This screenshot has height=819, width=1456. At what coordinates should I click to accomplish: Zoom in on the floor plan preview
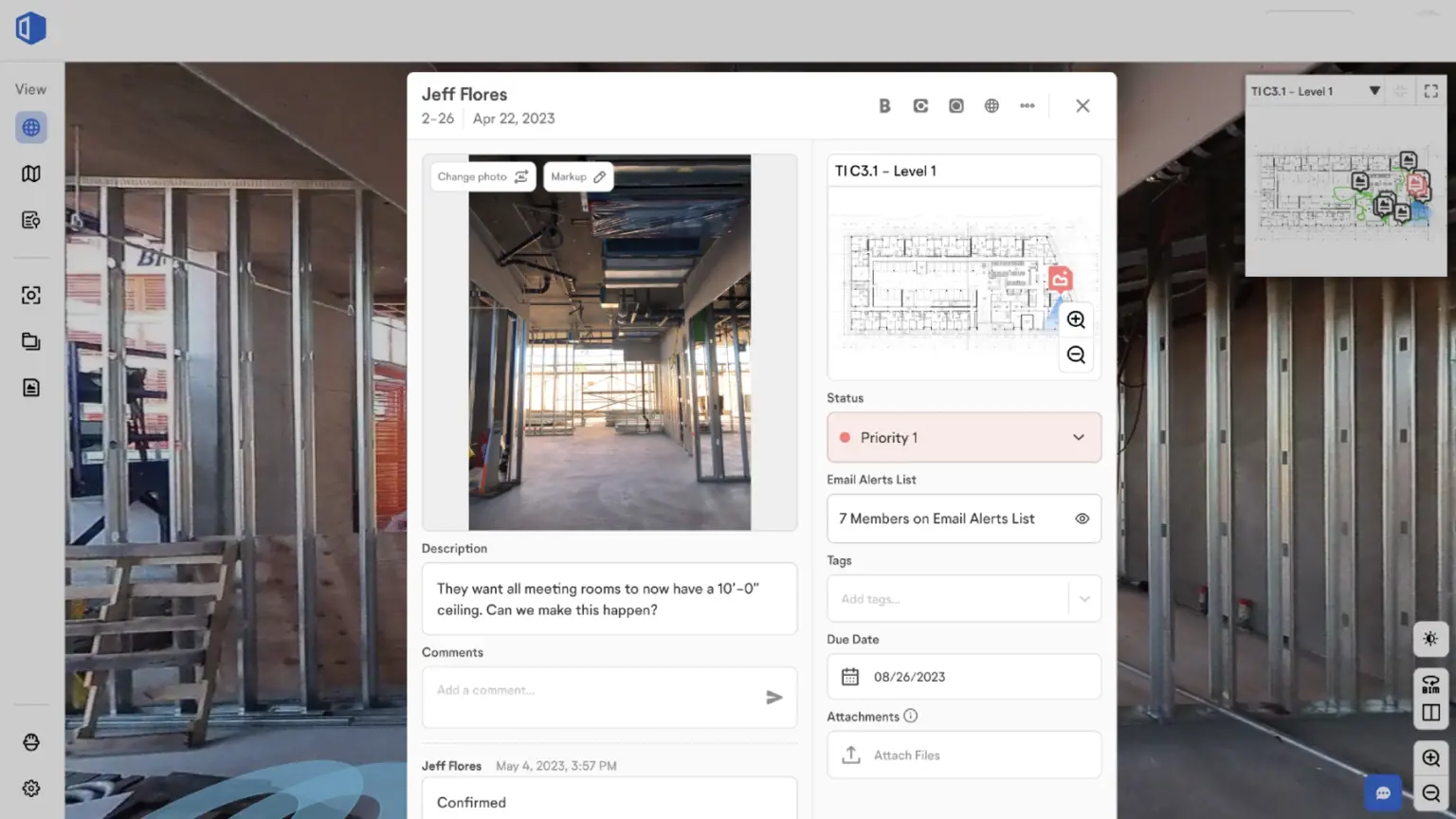point(1076,319)
